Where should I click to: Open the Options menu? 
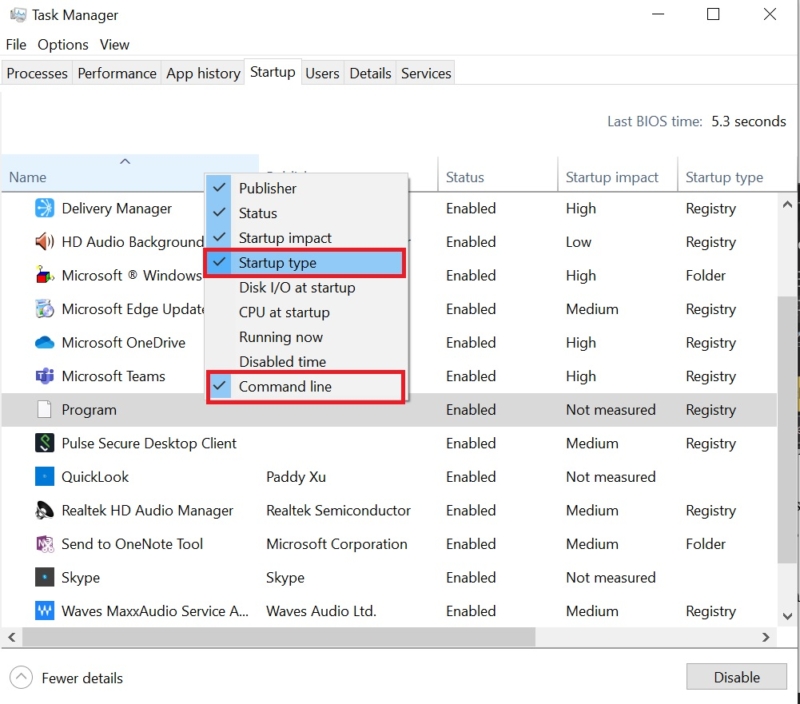click(62, 44)
